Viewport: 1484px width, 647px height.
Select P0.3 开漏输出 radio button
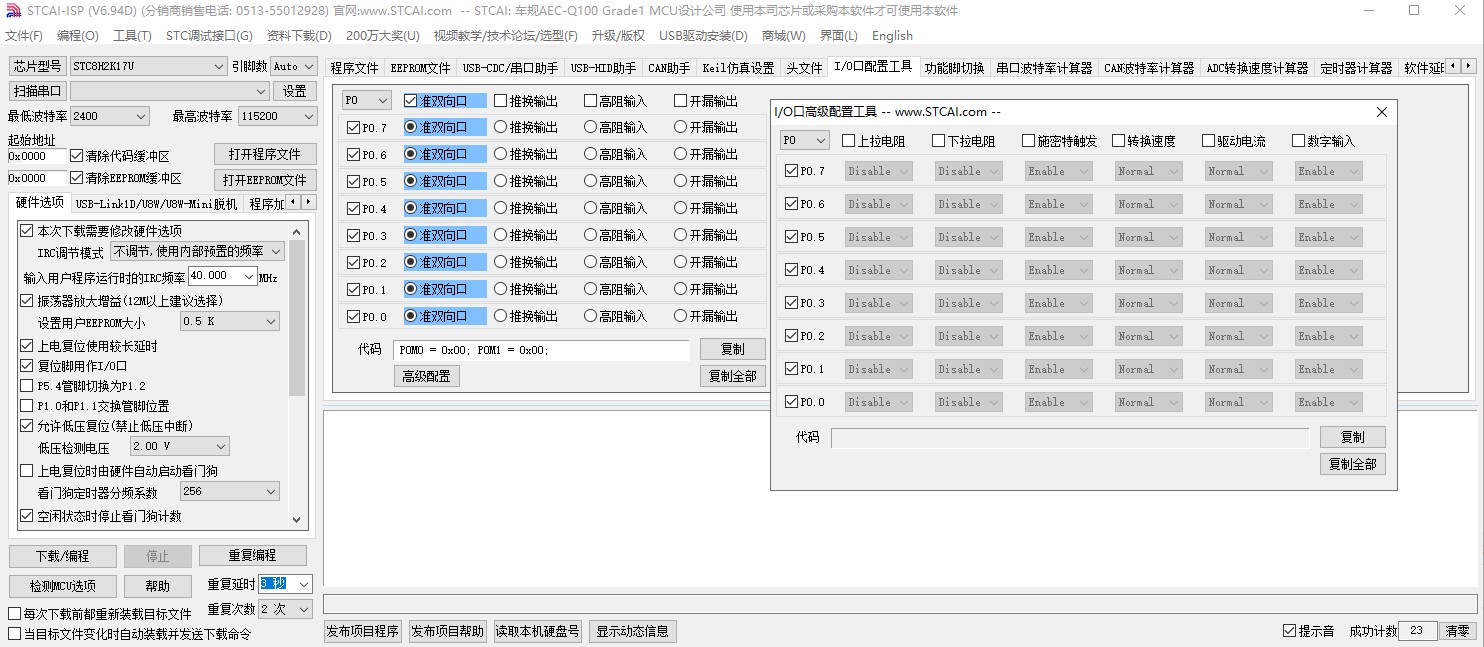click(x=681, y=235)
